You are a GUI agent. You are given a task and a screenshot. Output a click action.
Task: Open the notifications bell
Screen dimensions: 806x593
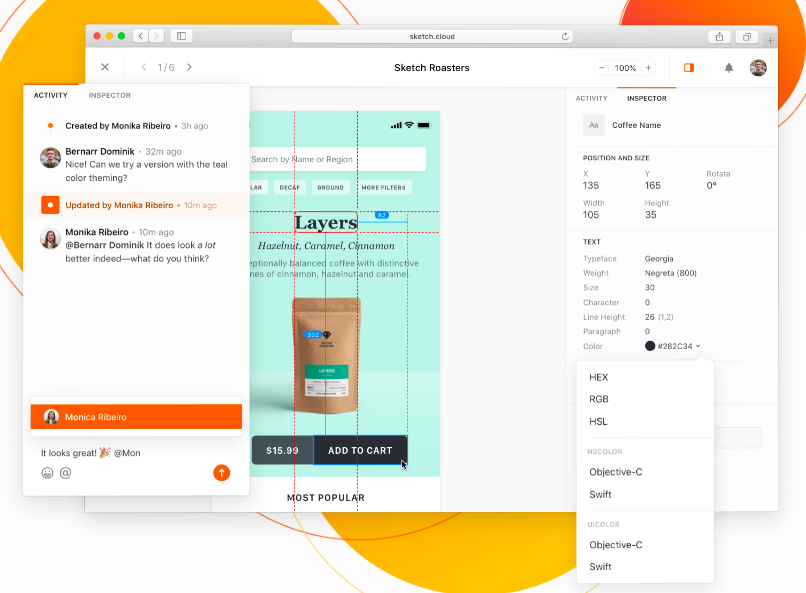(729, 68)
